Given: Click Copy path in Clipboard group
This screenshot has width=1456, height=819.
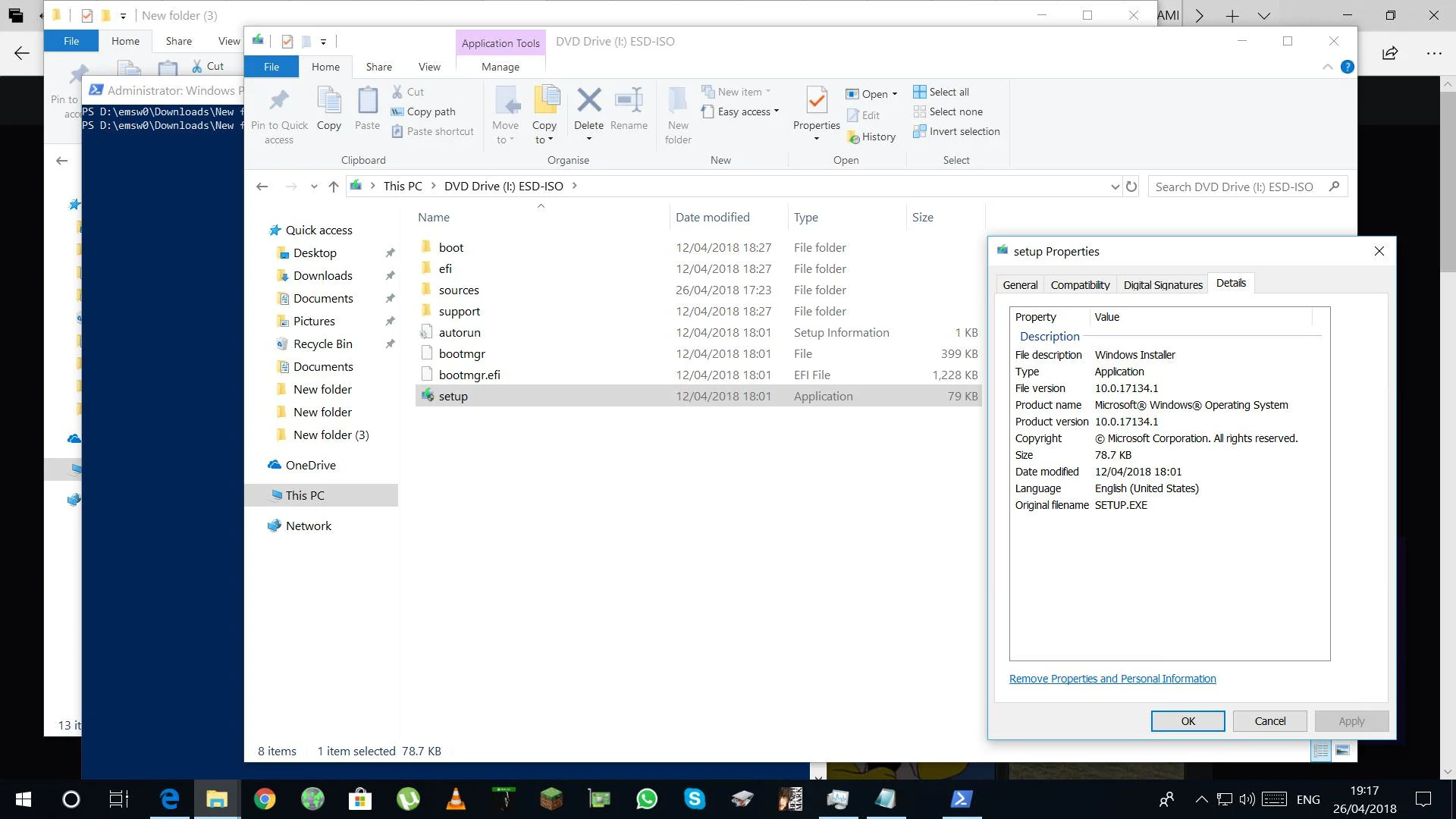Looking at the screenshot, I should pyautogui.click(x=423, y=111).
